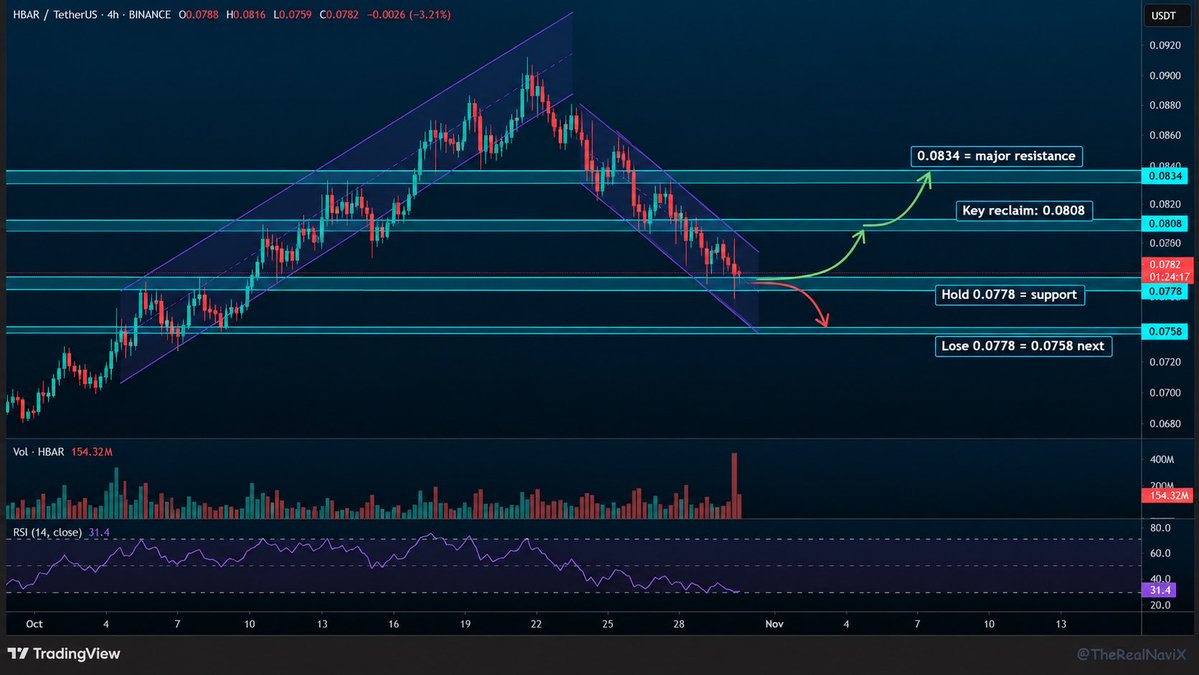Click the 0.0920 price scale label

point(1165,46)
